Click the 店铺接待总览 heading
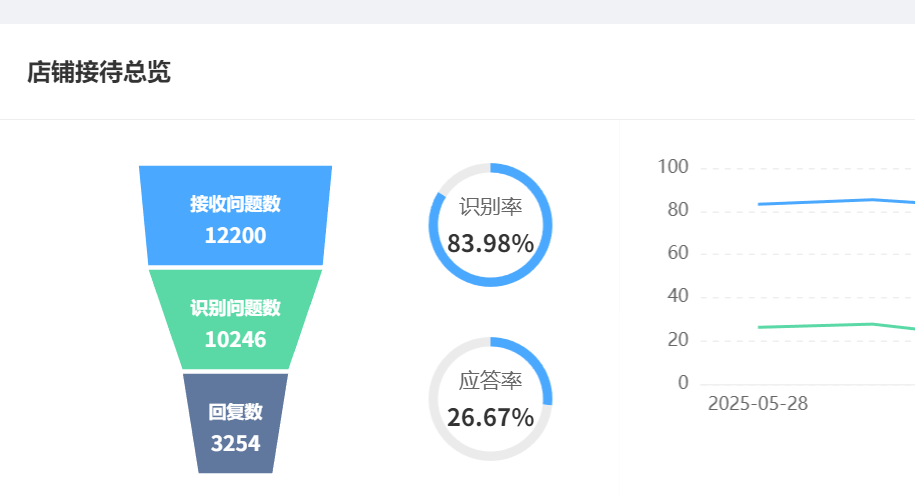This screenshot has height=495, width=915. (x=99, y=72)
